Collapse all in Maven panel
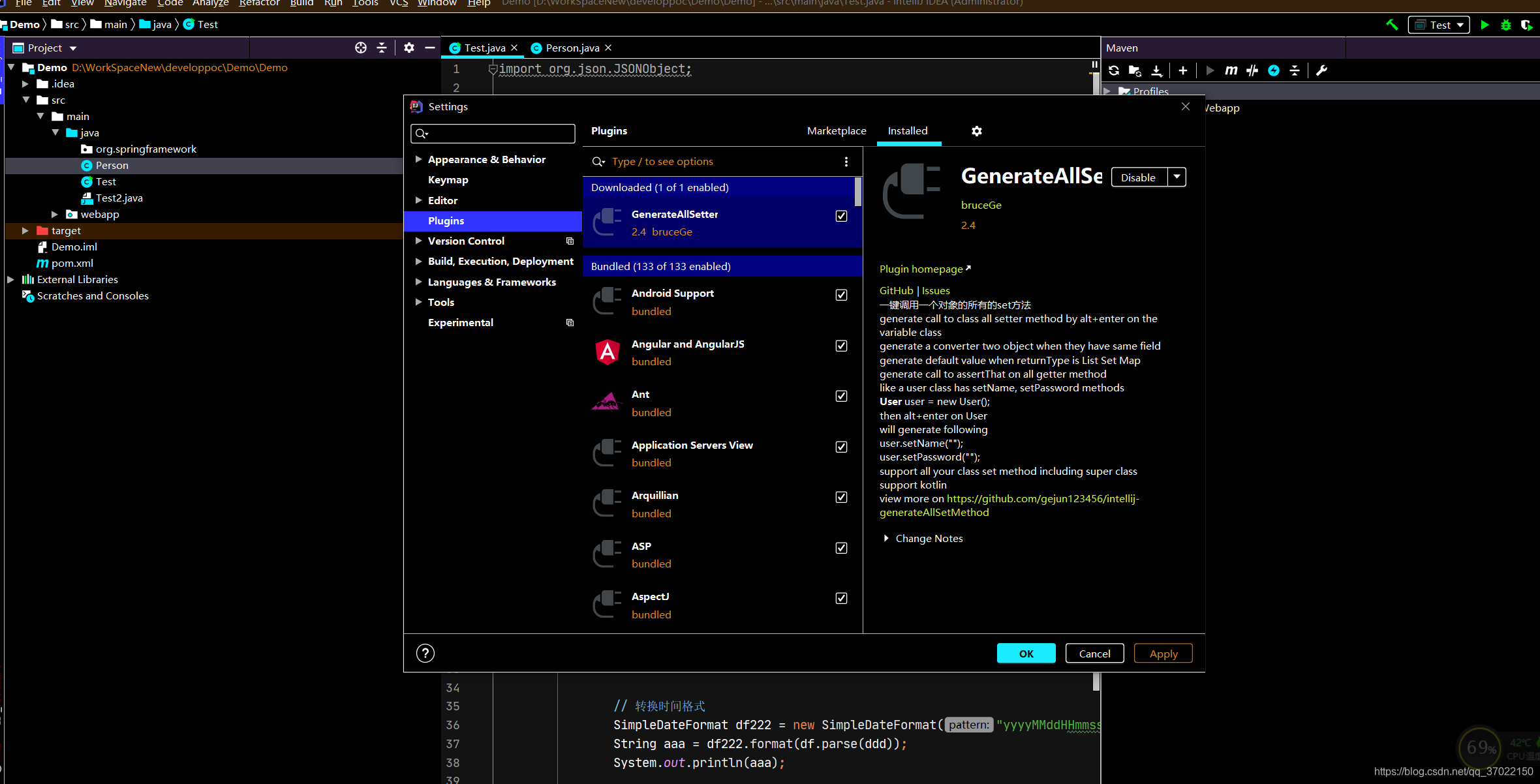Screen dimensions: 1540x784 click(1295, 70)
